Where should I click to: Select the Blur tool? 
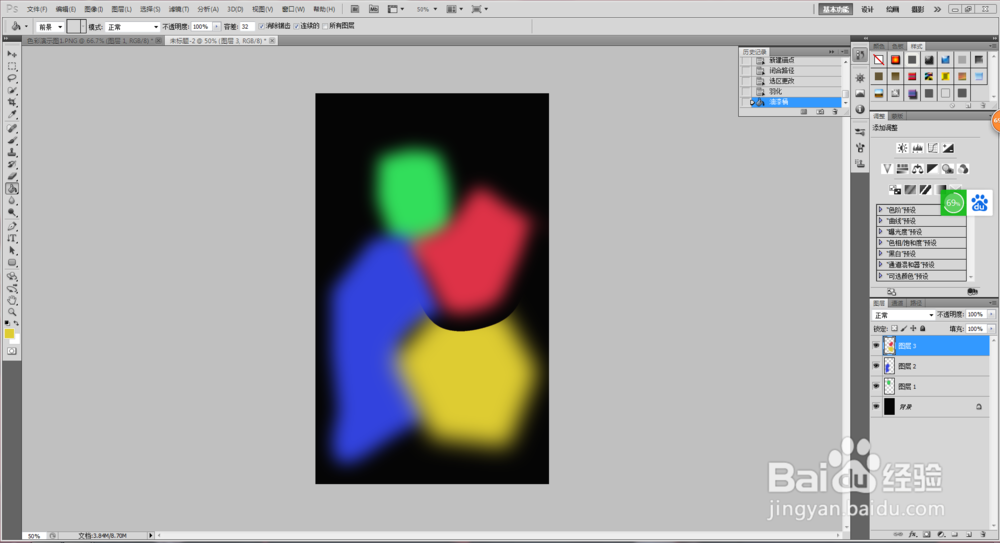(11, 201)
